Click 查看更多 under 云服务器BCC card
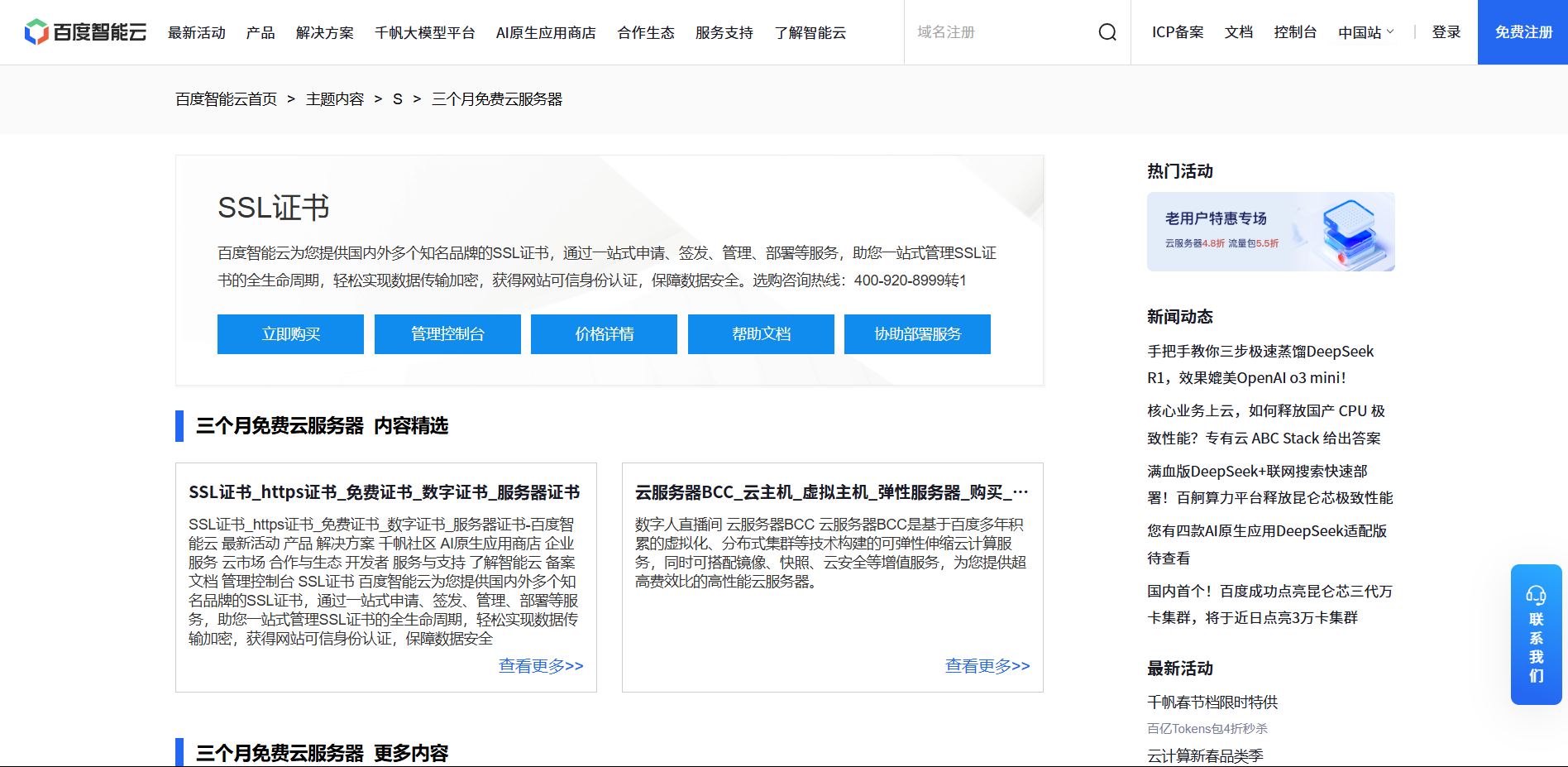The height and width of the screenshot is (767, 1568). point(987,666)
